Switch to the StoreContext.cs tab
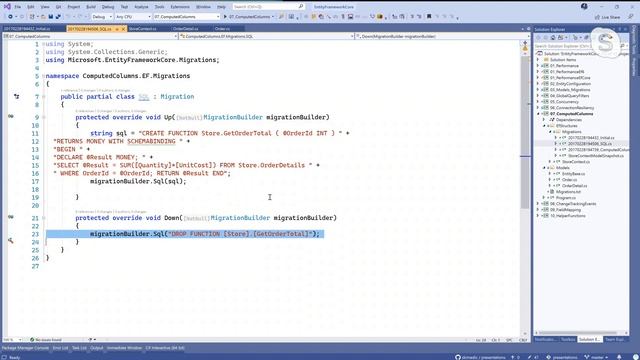This screenshot has width=640, height=360. (142, 29)
